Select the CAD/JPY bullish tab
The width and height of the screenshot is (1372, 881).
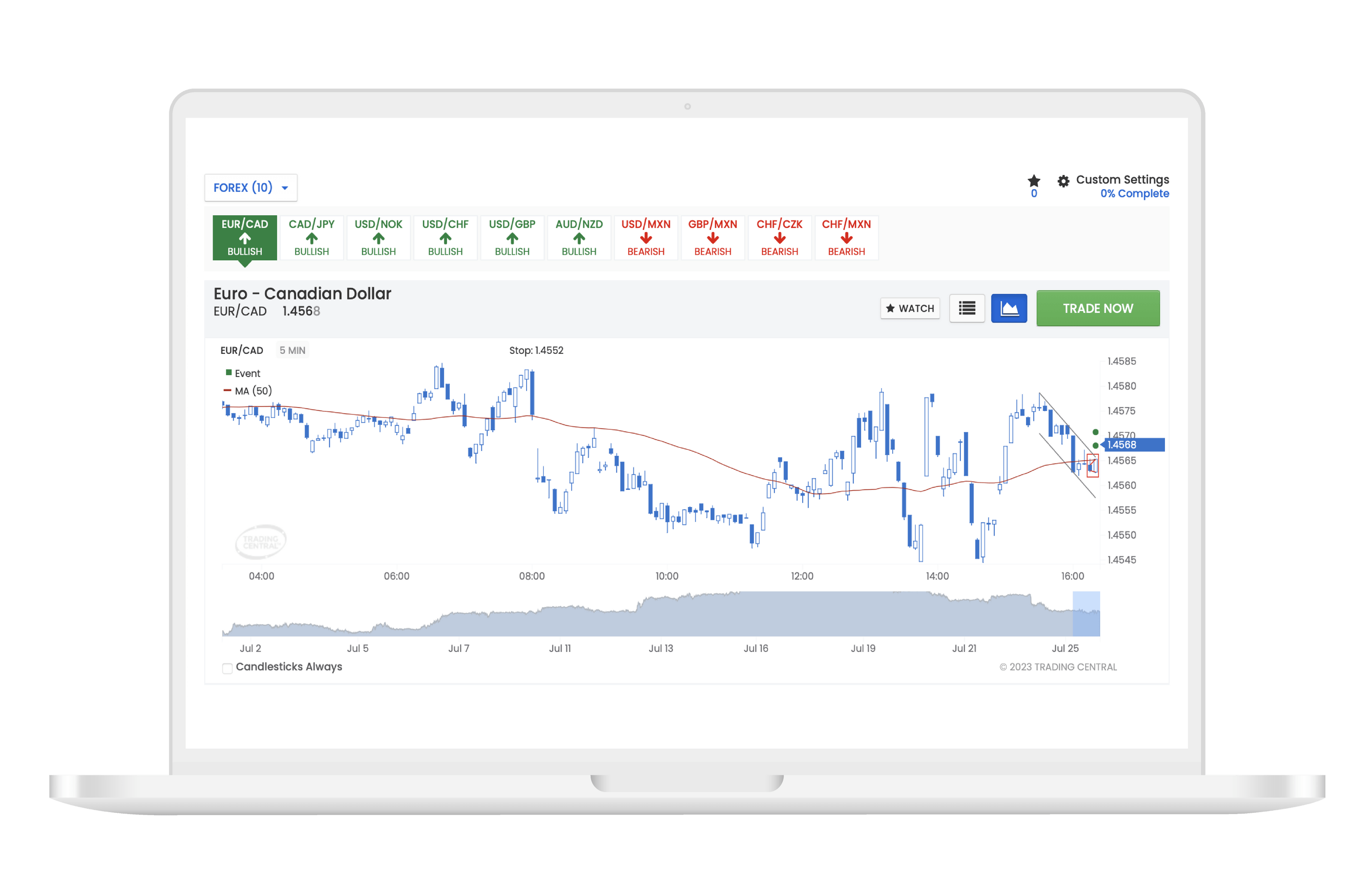coord(312,238)
